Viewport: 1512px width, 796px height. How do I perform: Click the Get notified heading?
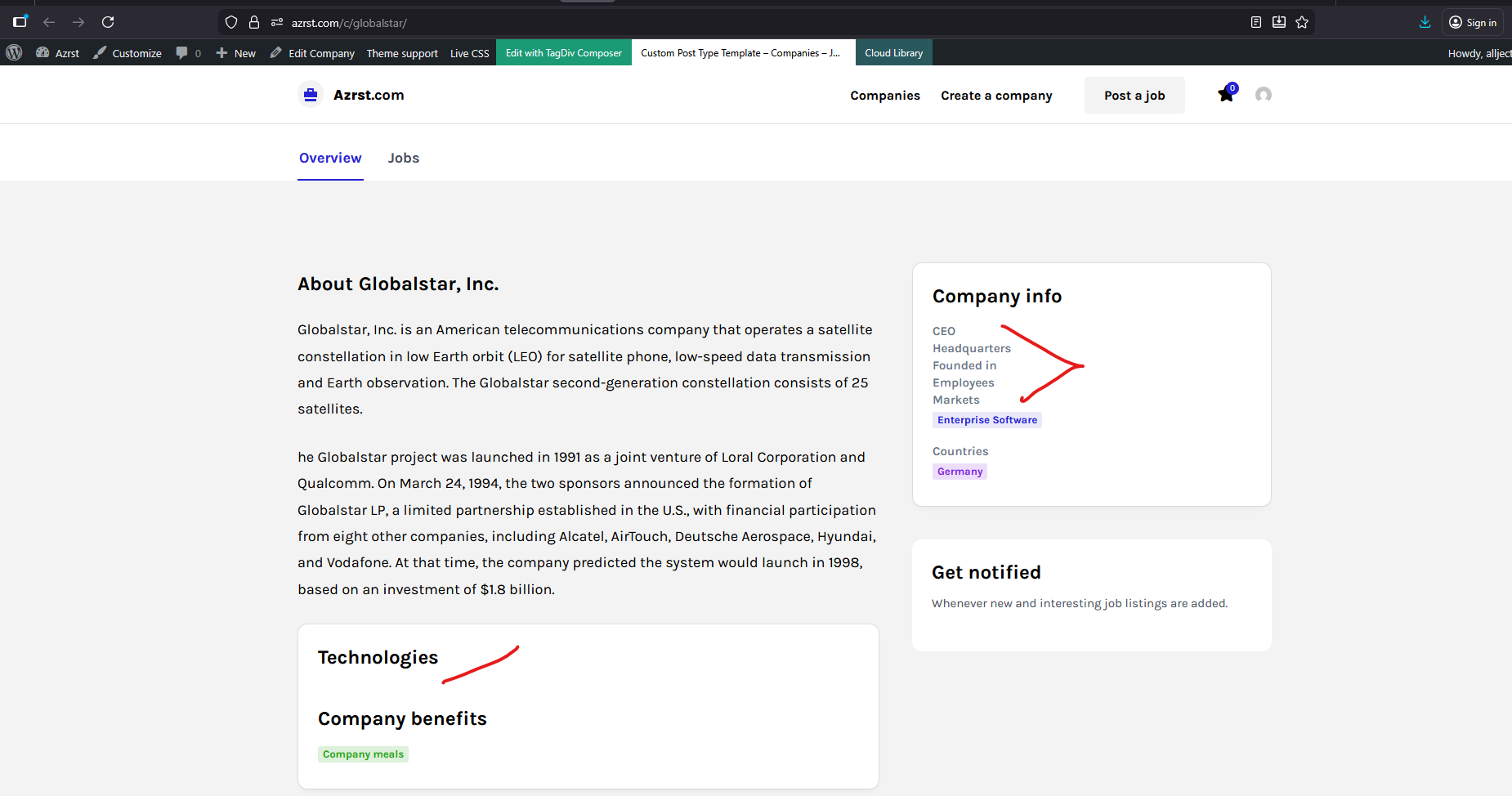(986, 572)
